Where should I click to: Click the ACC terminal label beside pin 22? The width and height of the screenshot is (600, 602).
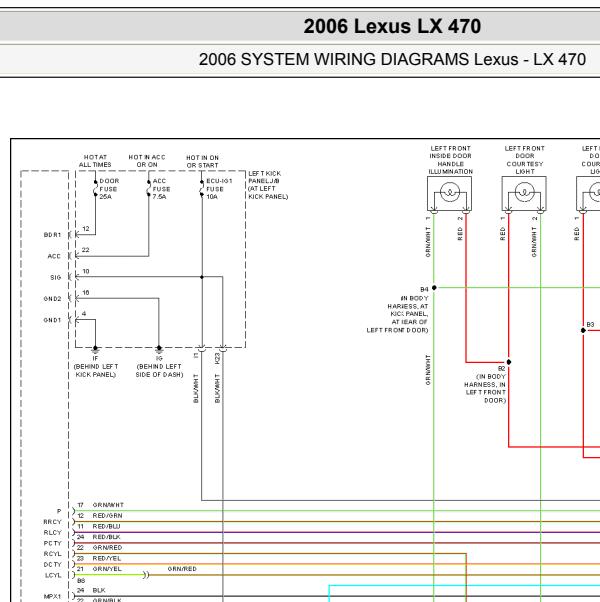tap(54, 256)
